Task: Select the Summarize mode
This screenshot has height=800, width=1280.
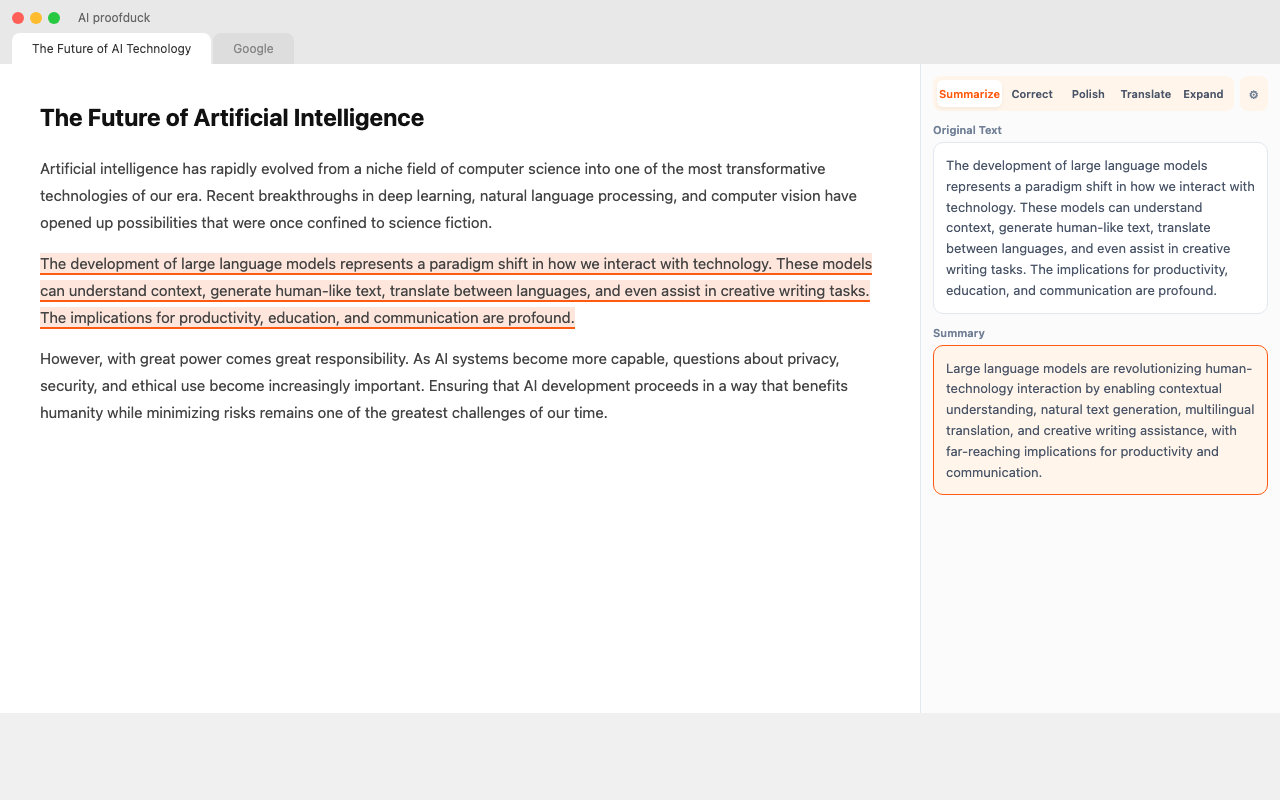Action: click(969, 94)
